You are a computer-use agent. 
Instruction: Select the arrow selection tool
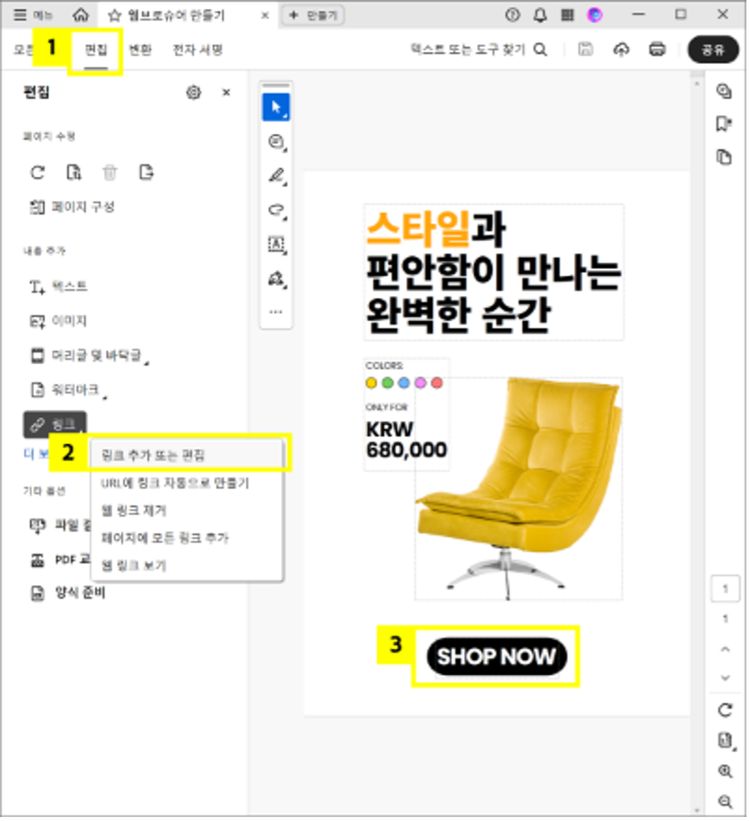[276, 107]
